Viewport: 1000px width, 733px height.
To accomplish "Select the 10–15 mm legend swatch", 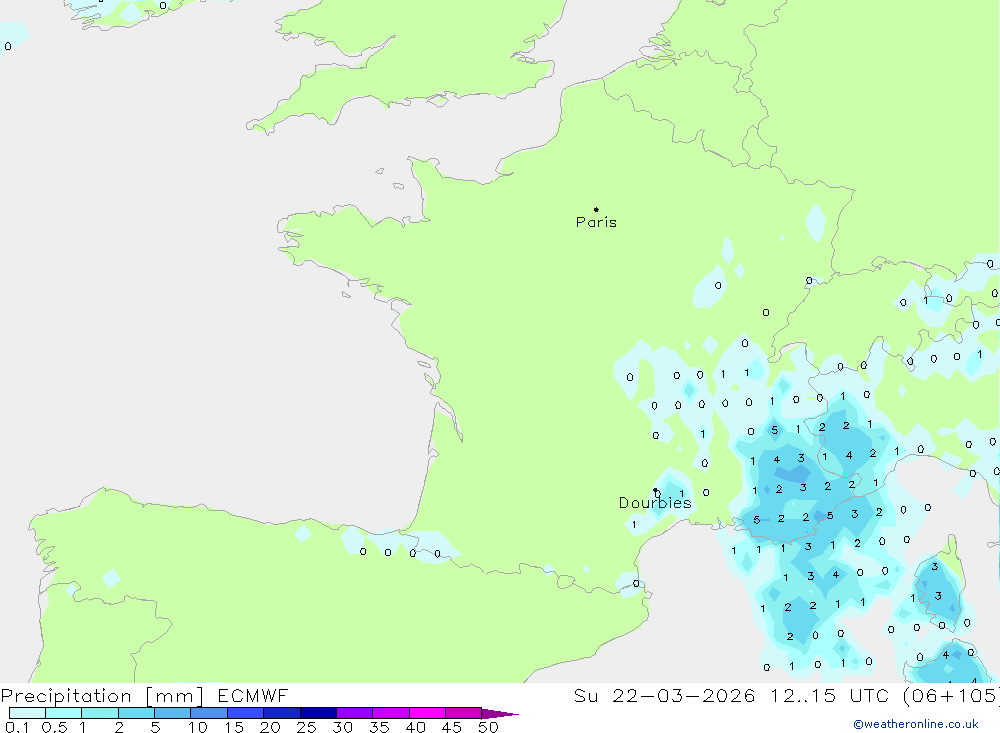I will tap(209, 713).
